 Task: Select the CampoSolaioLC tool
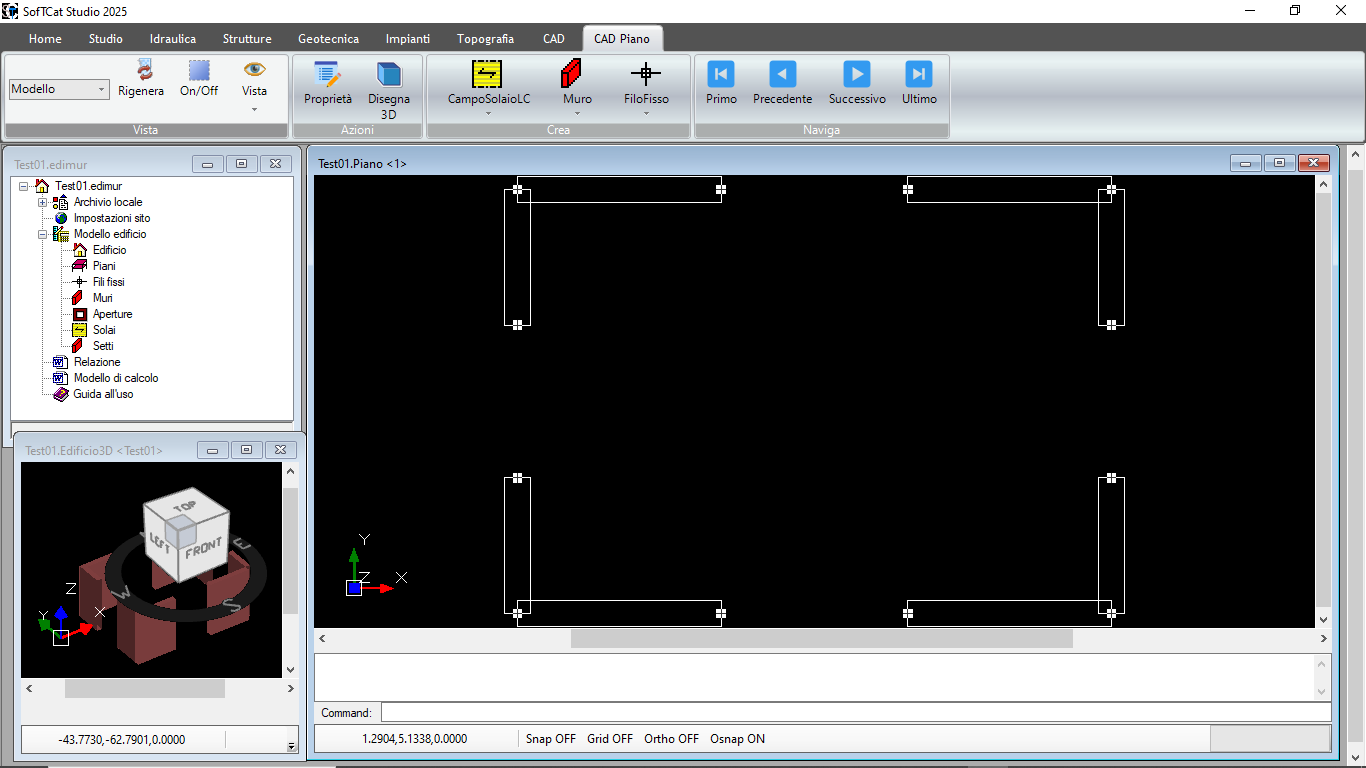(x=488, y=75)
